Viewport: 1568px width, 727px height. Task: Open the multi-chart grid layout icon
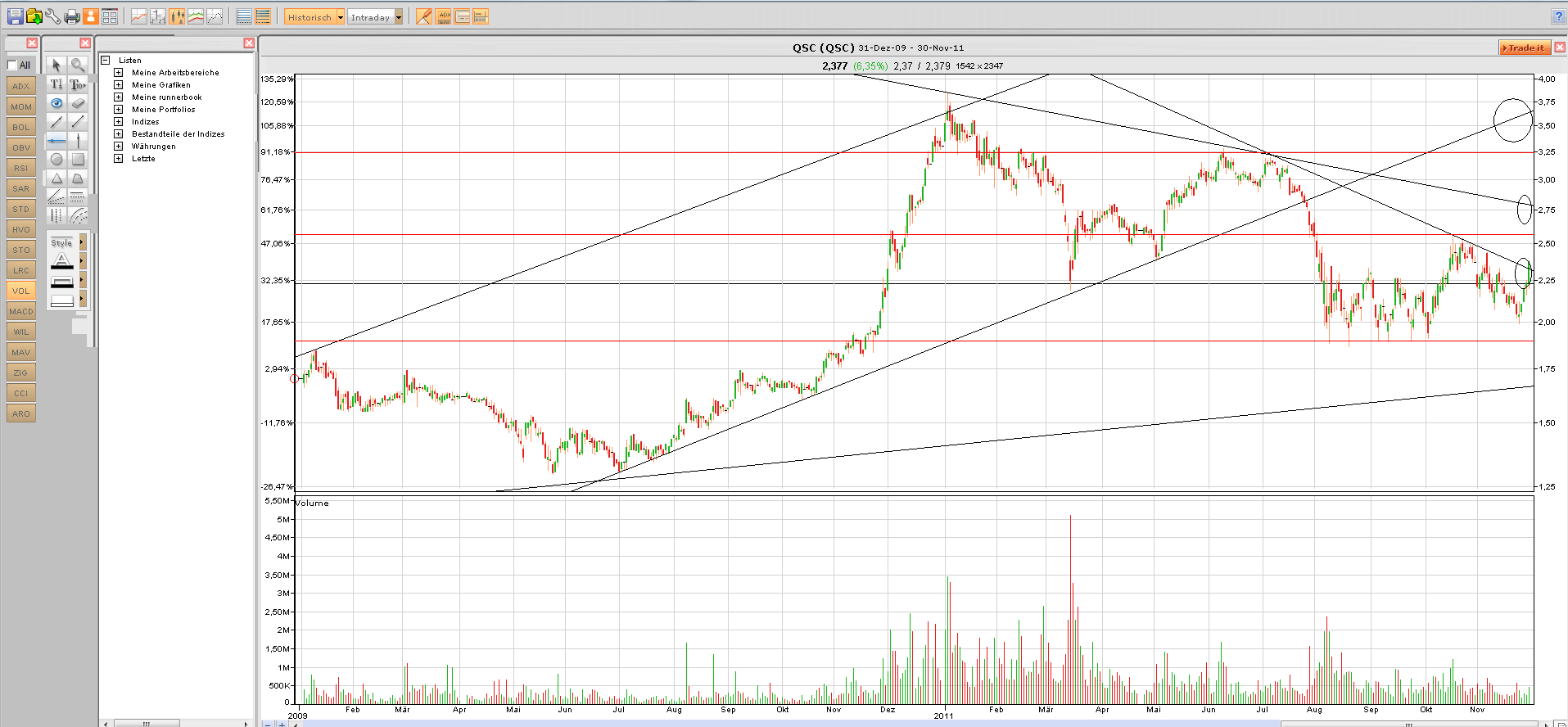point(110,16)
